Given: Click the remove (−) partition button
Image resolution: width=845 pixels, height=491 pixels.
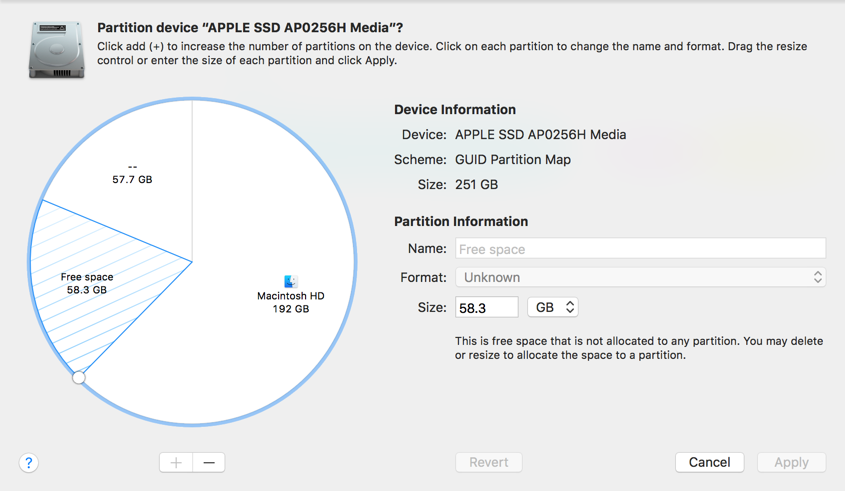Looking at the screenshot, I should tap(209, 462).
